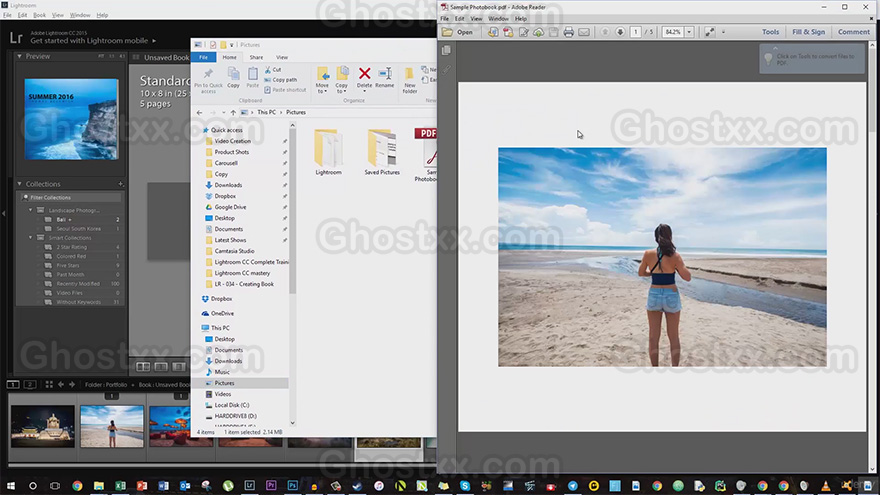The height and width of the screenshot is (495, 880).
Task: Go up one level in File Explorer
Action: click(233, 112)
